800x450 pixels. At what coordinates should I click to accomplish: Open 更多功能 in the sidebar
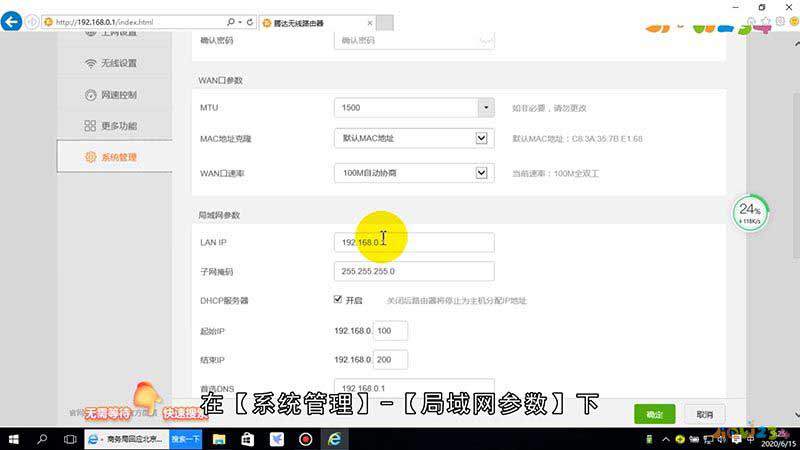point(114,126)
